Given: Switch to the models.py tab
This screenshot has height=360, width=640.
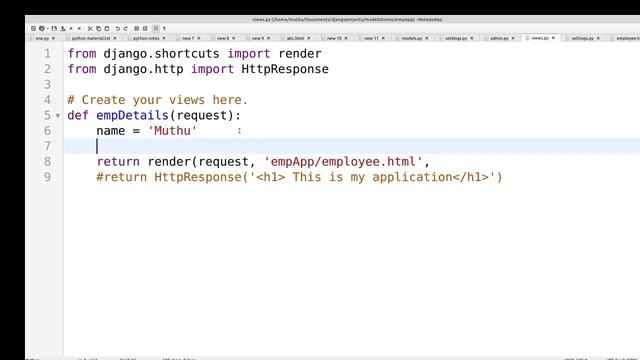Looking at the screenshot, I should coord(411,38).
